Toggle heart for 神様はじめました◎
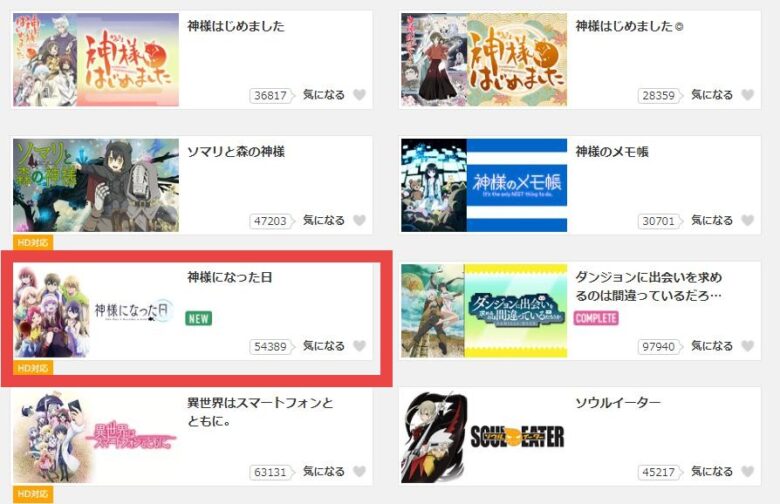This screenshot has width=780, height=504. coord(747,95)
